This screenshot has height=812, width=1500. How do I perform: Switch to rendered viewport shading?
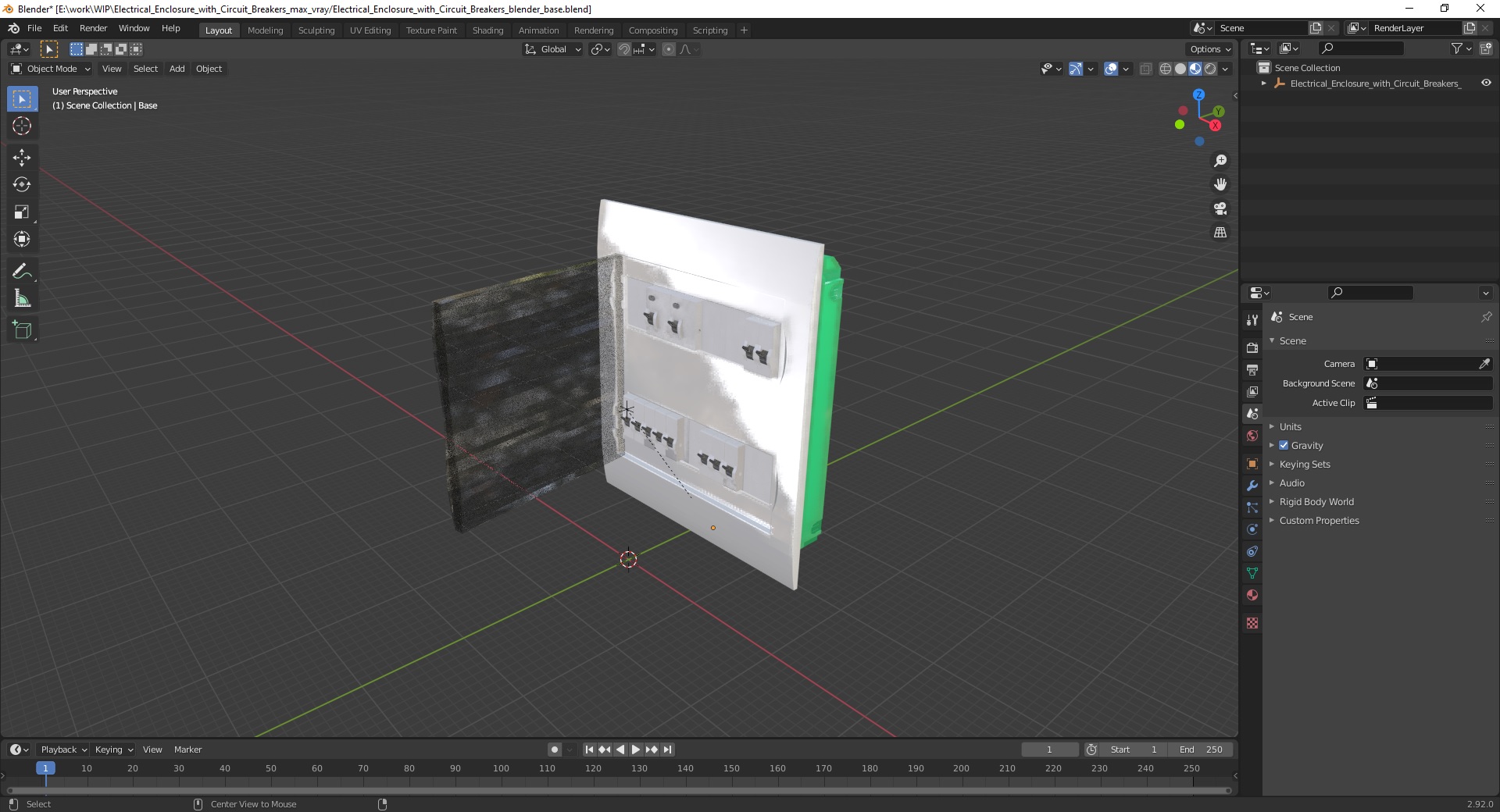(x=1210, y=69)
